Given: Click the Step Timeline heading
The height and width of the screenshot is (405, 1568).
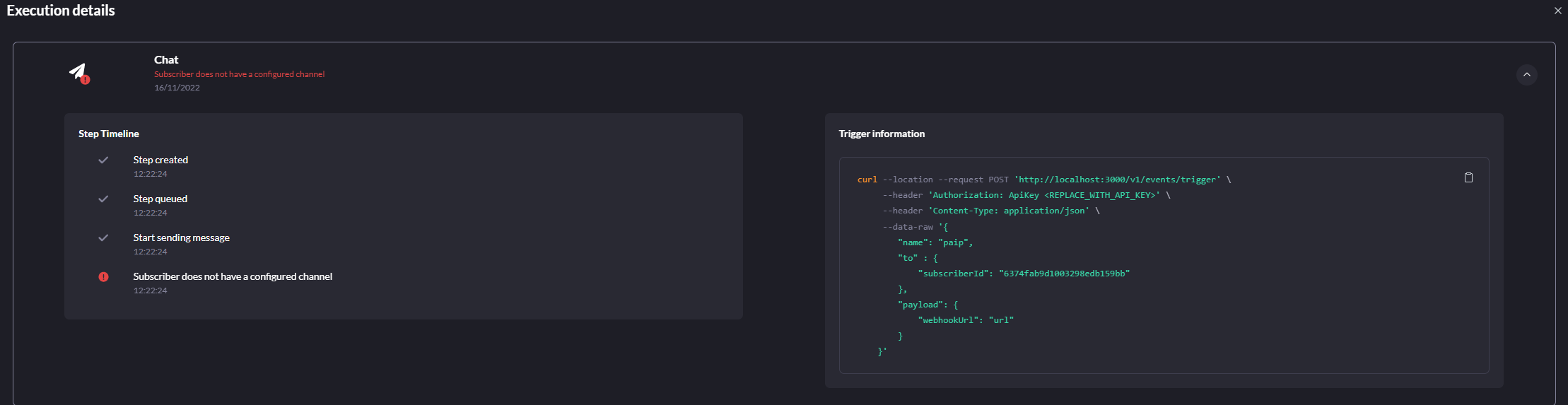Looking at the screenshot, I should point(109,134).
